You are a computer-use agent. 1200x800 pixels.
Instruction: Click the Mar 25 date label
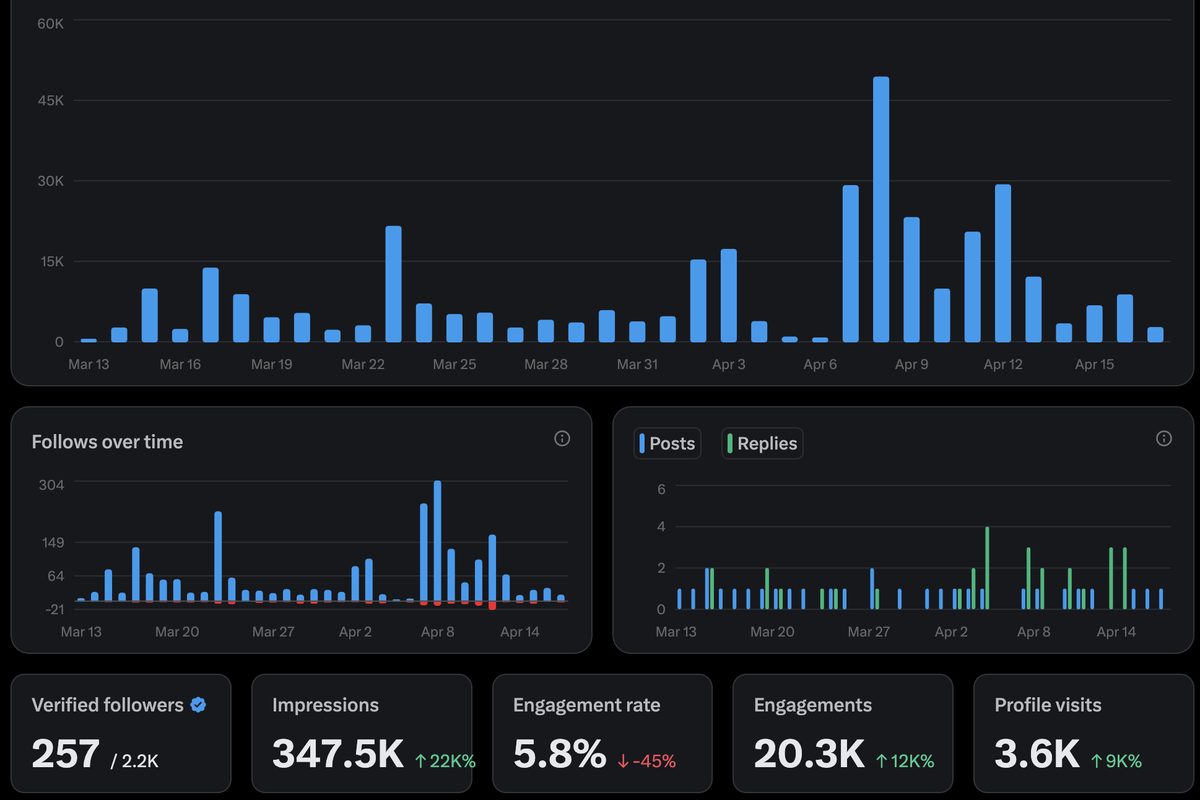point(454,364)
